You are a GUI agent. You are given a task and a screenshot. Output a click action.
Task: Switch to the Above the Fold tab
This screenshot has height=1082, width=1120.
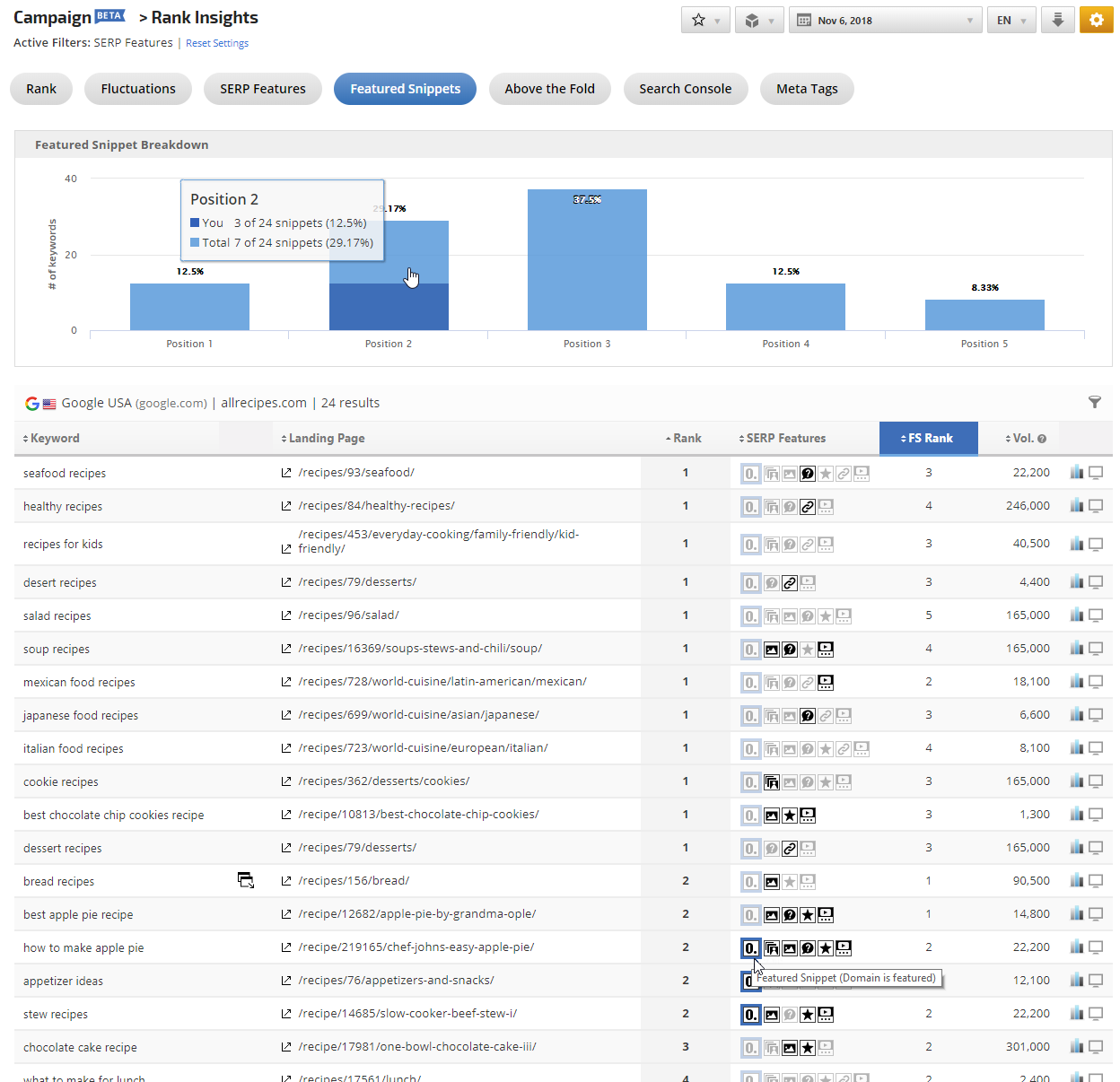click(x=549, y=89)
